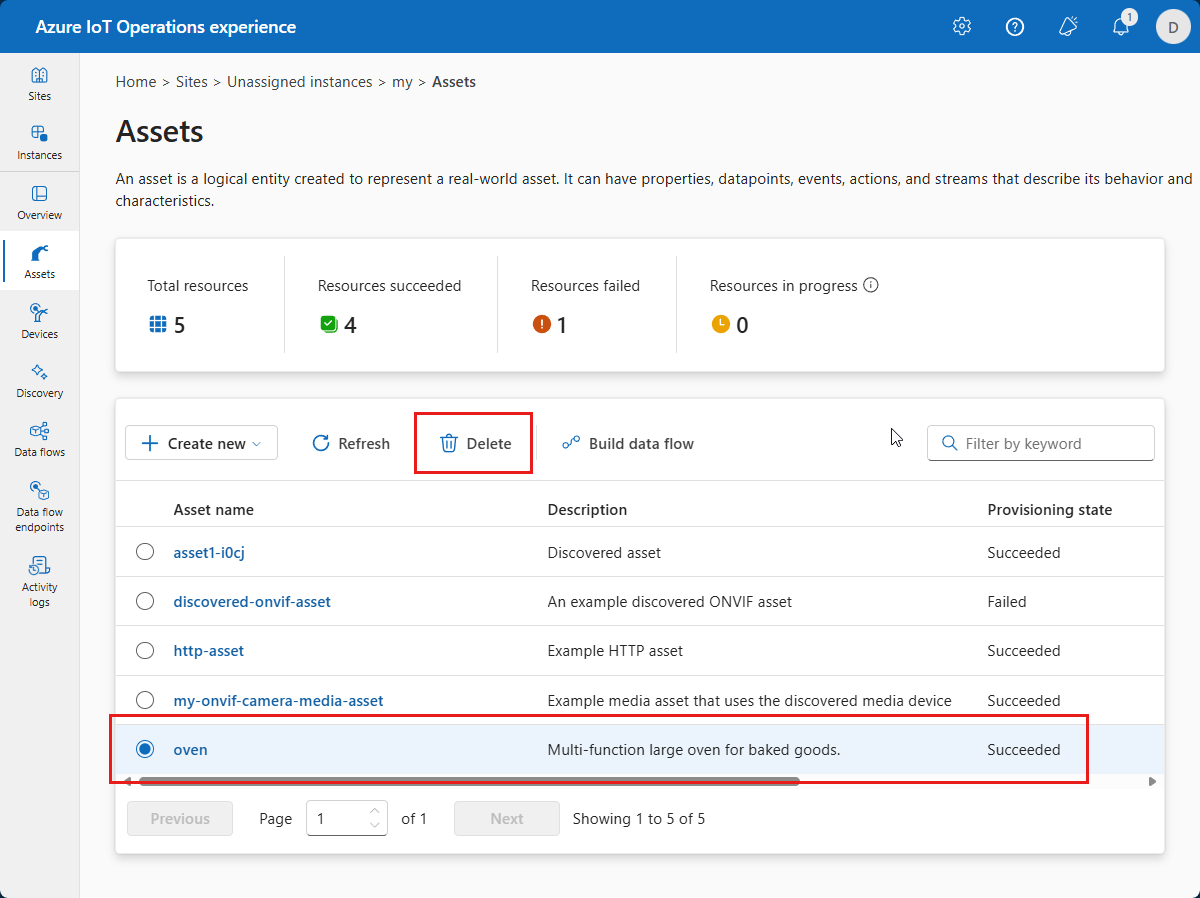Navigate to Unassigned instances breadcrumb

pos(299,82)
